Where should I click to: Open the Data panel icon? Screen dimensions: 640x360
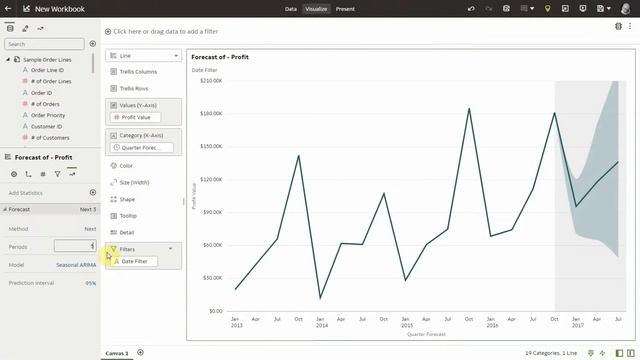click(10, 28)
